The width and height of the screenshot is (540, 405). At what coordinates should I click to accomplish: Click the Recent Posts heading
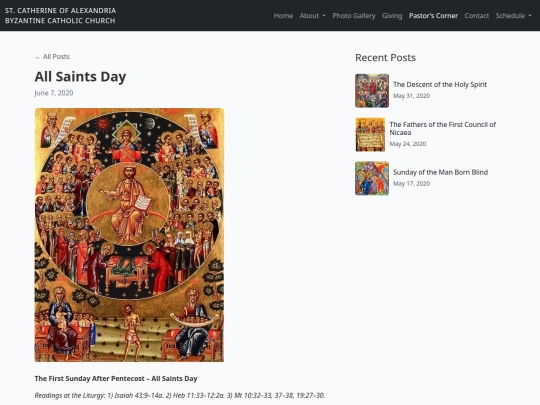tap(385, 58)
